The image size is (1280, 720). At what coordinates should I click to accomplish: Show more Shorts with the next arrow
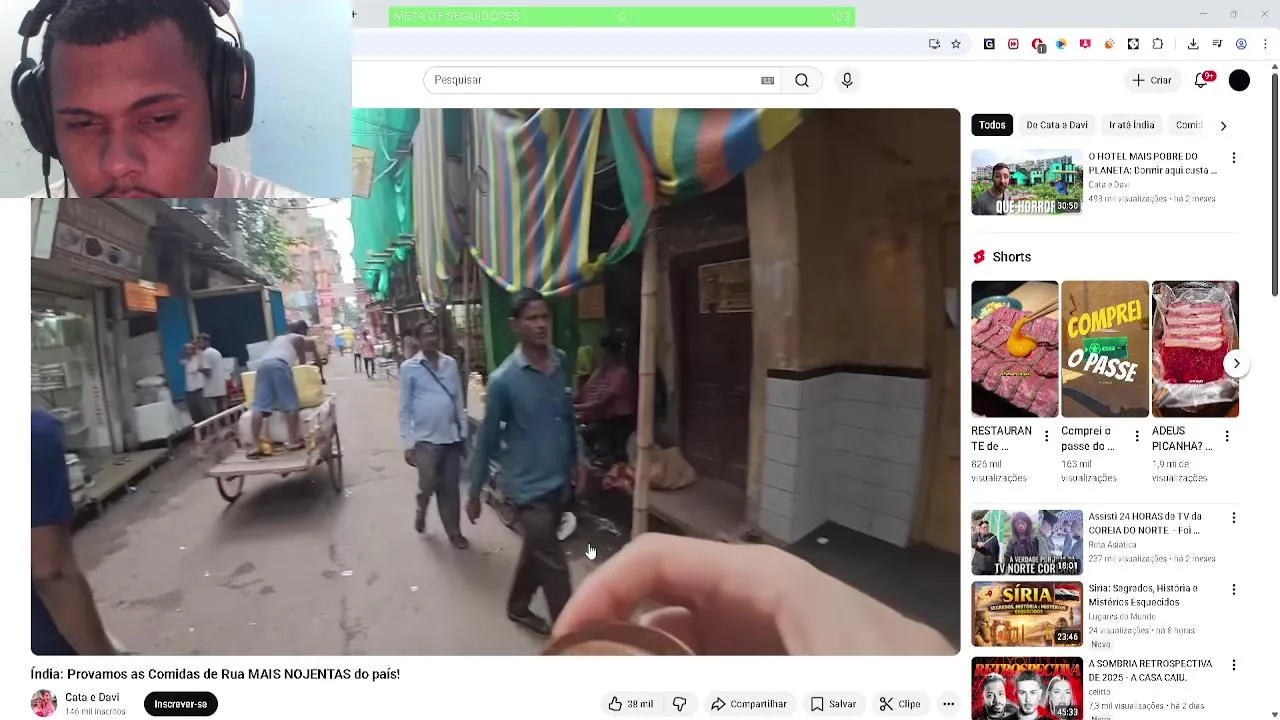point(1236,364)
